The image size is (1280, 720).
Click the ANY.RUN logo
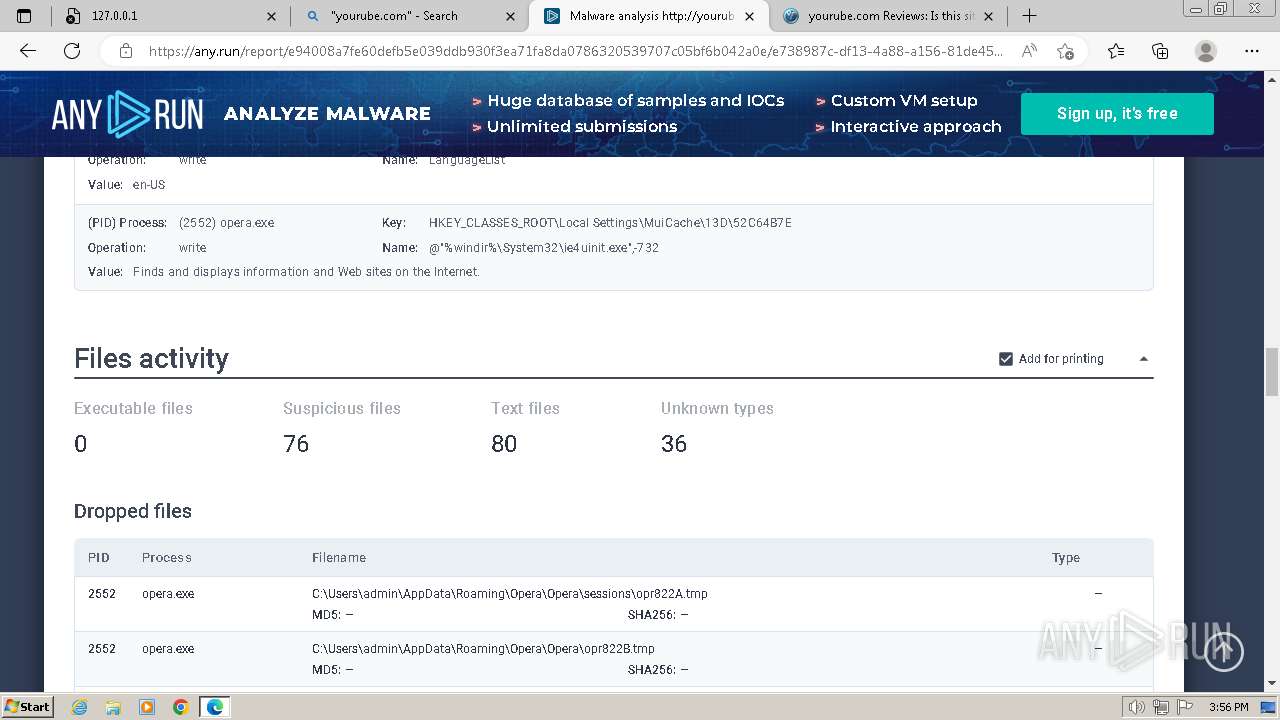[x=127, y=114]
